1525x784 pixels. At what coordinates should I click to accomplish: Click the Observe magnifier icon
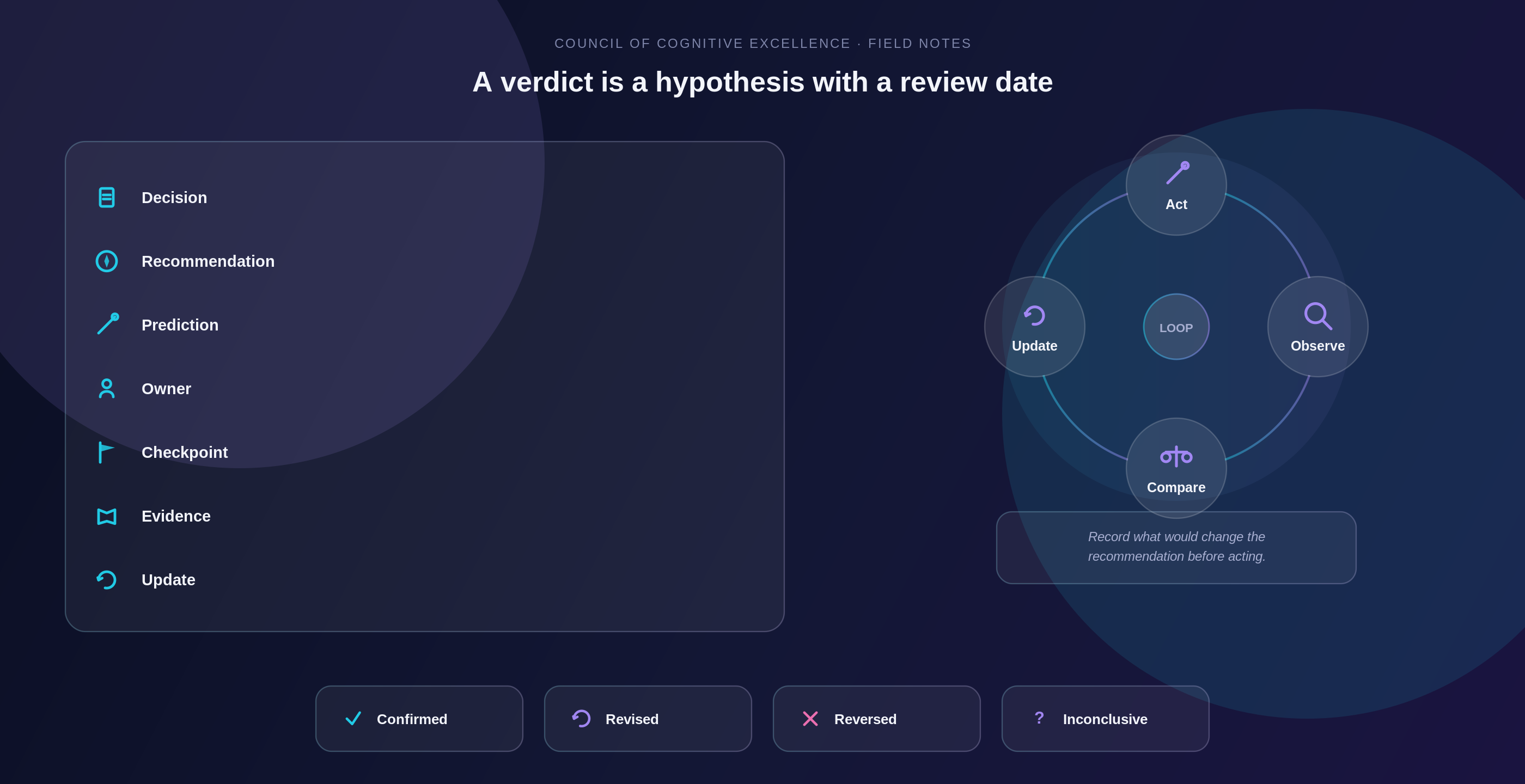pyautogui.click(x=1318, y=316)
